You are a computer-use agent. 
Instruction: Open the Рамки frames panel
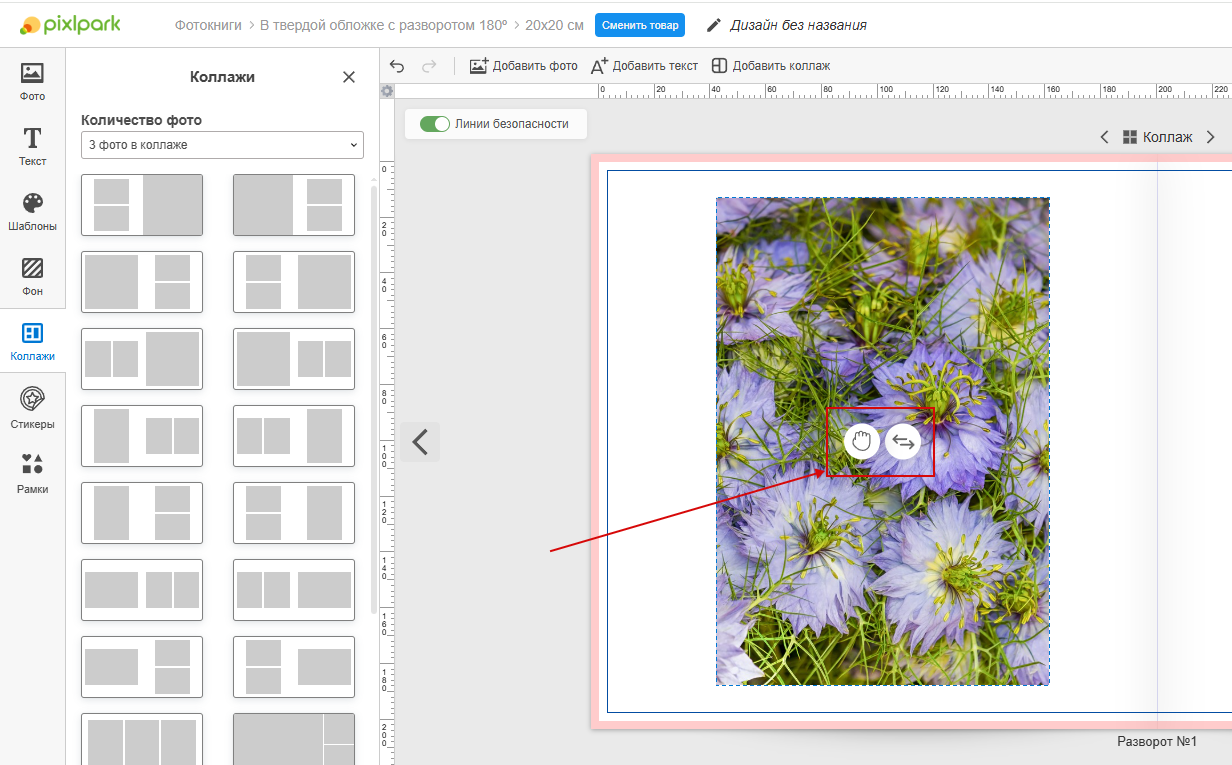click(x=32, y=474)
